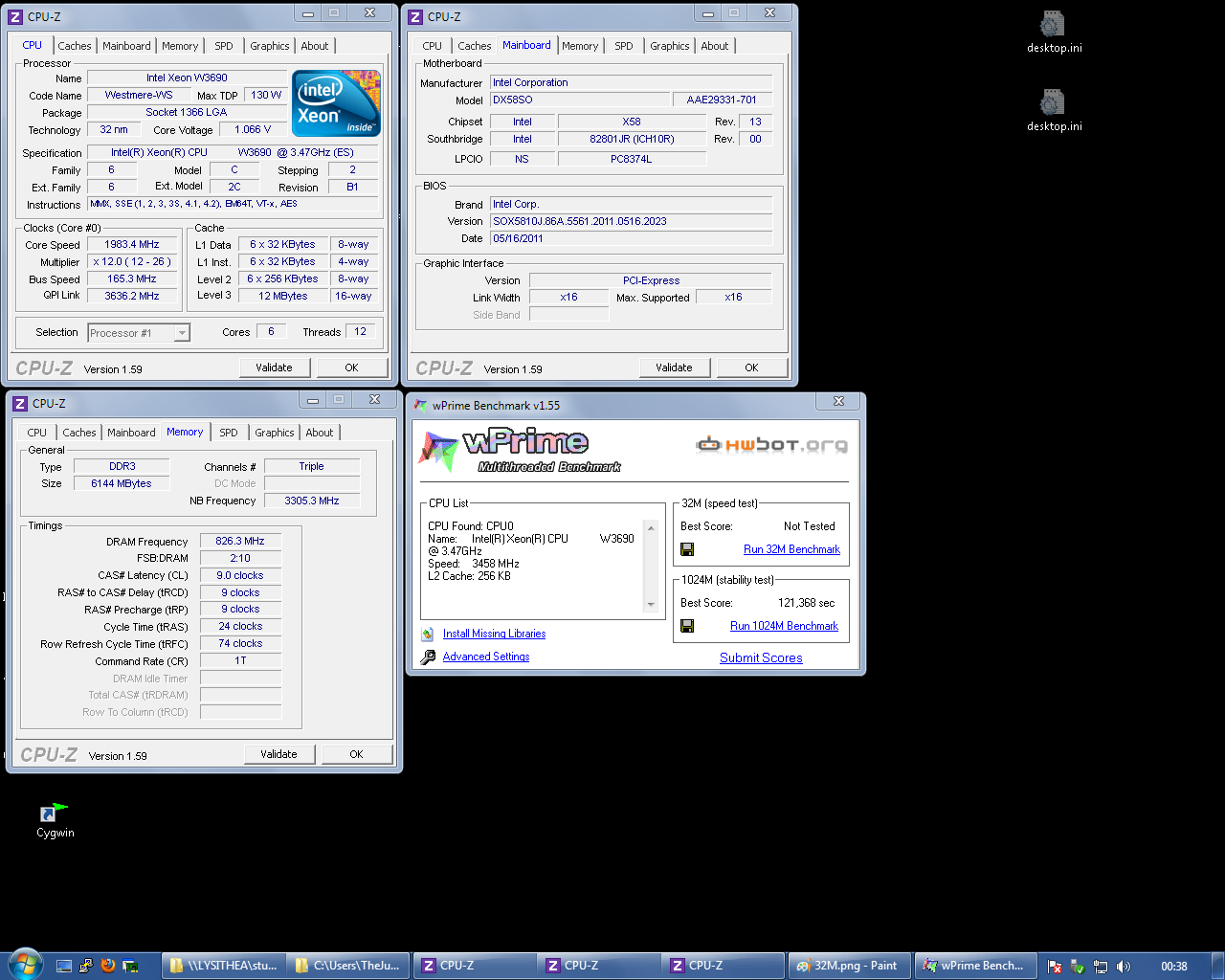Click the Package field Socket 1366 LGA

click(x=187, y=112)
